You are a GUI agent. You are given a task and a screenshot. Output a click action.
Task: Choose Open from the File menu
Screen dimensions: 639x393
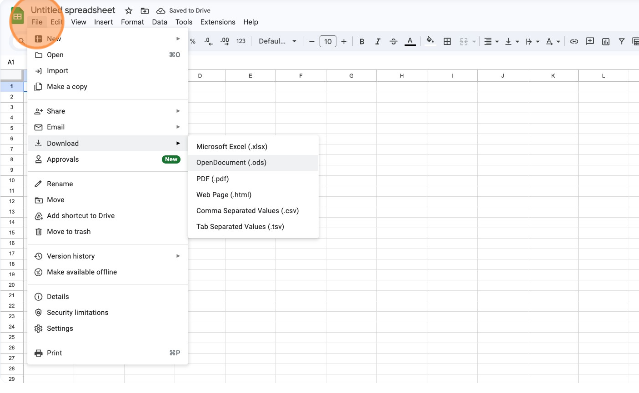[108, 55]
